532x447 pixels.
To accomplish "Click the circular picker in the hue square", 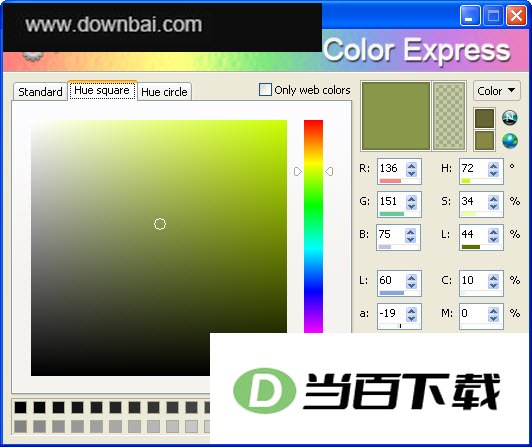I will click(160, 224).
